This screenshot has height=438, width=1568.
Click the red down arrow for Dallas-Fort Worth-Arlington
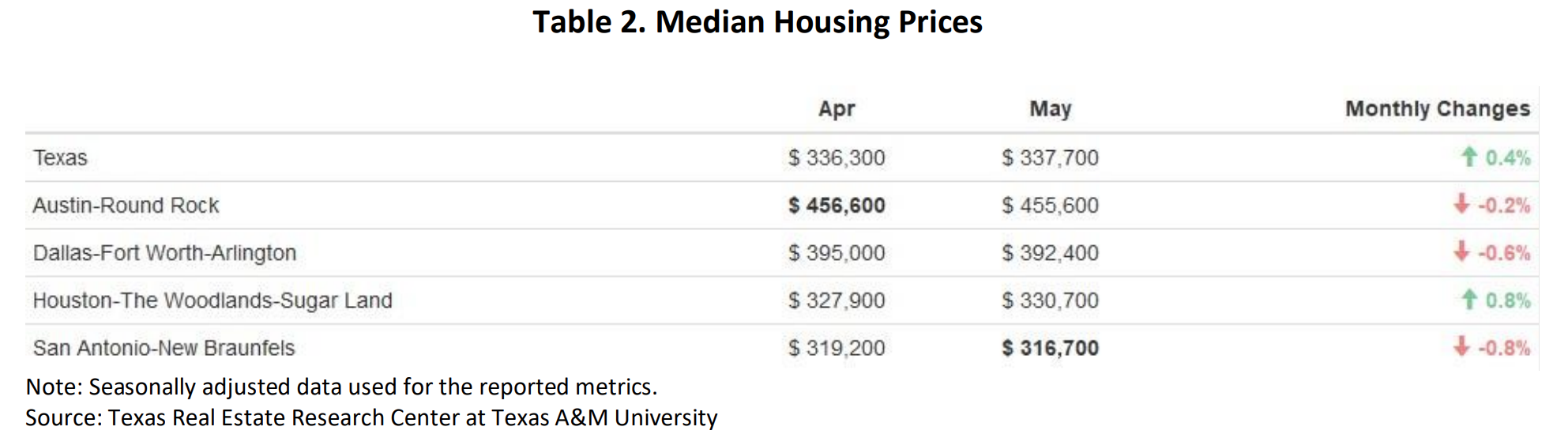click(x=1461, y=251)
